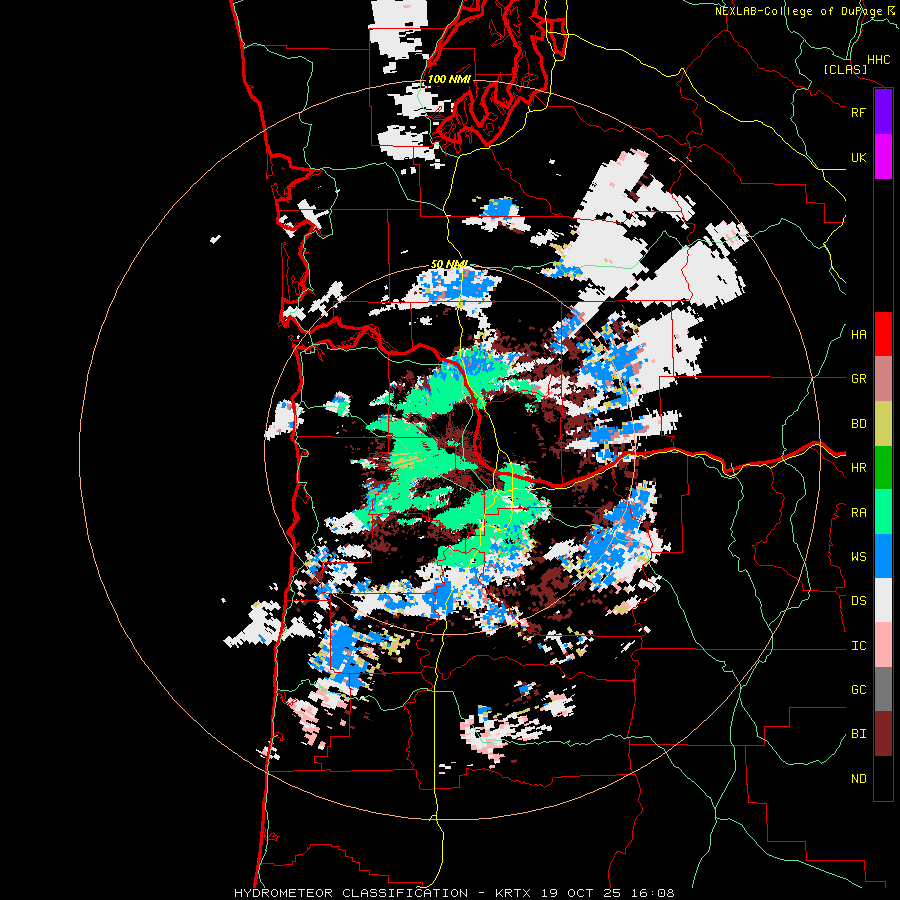This screenshot has height=900, width=900.
Task: Click the [CLAS] units label
Action: click(845, 70)
